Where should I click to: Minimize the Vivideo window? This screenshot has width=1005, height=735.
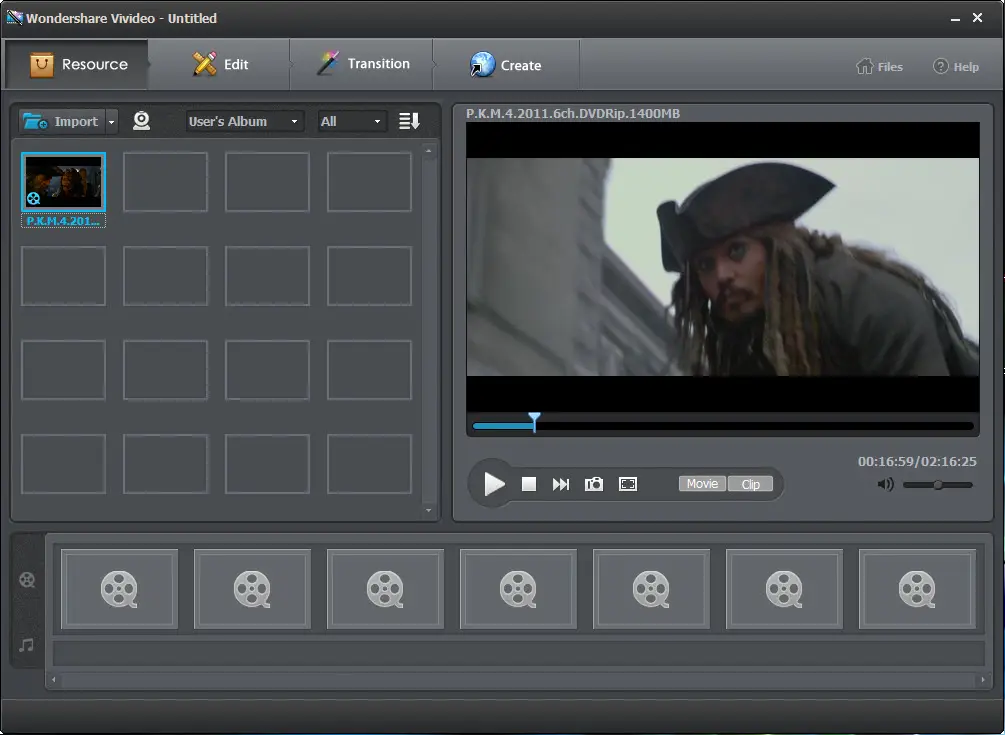[x=955, y=19]
